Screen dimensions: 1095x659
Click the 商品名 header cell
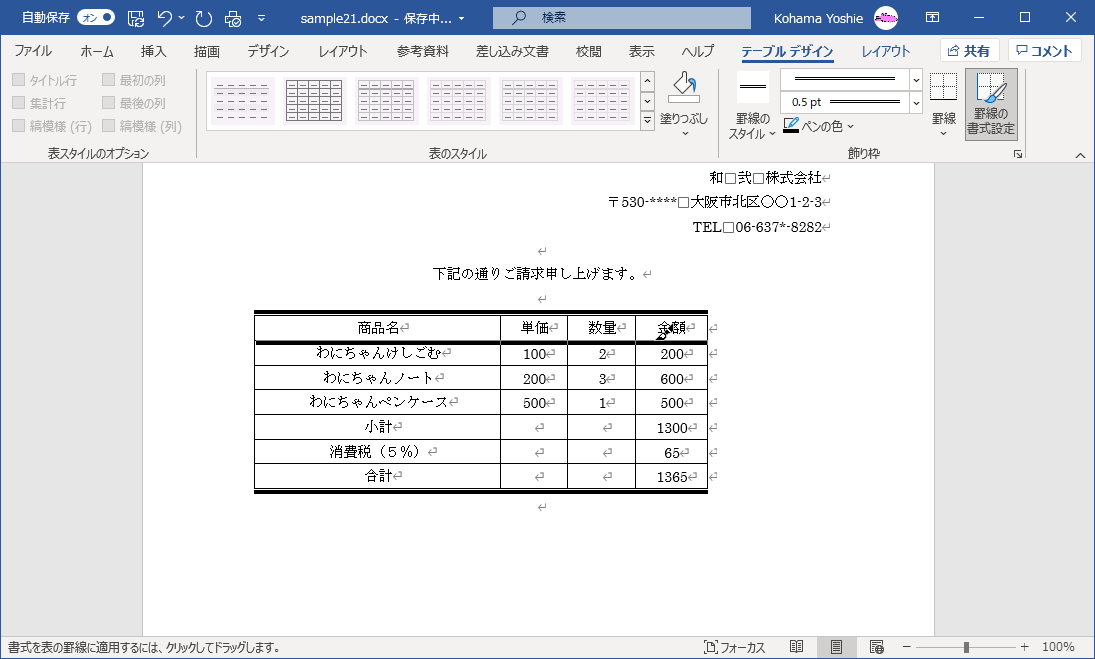coord(378,328)
